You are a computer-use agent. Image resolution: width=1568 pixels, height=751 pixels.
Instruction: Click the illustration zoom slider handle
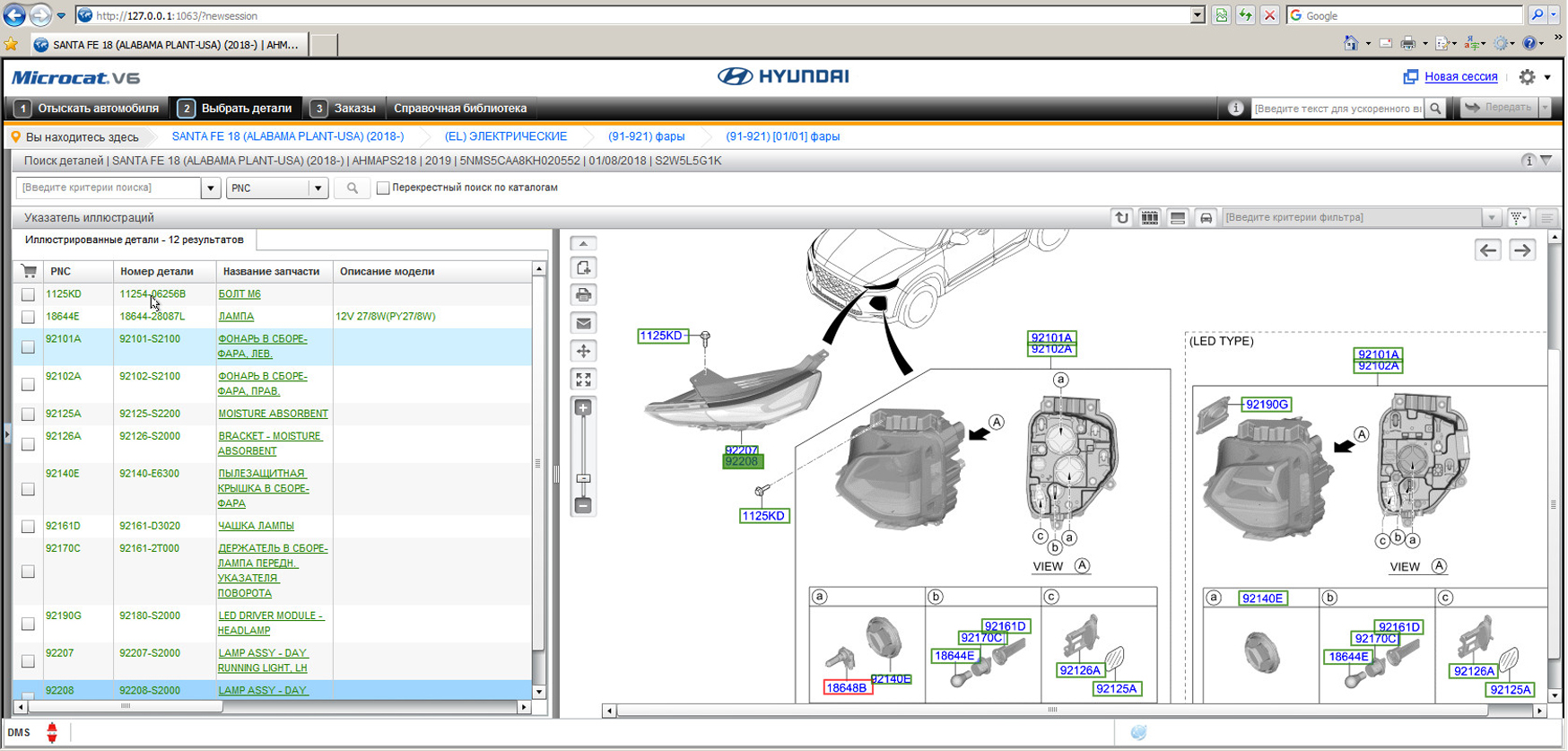pos(583,479)
